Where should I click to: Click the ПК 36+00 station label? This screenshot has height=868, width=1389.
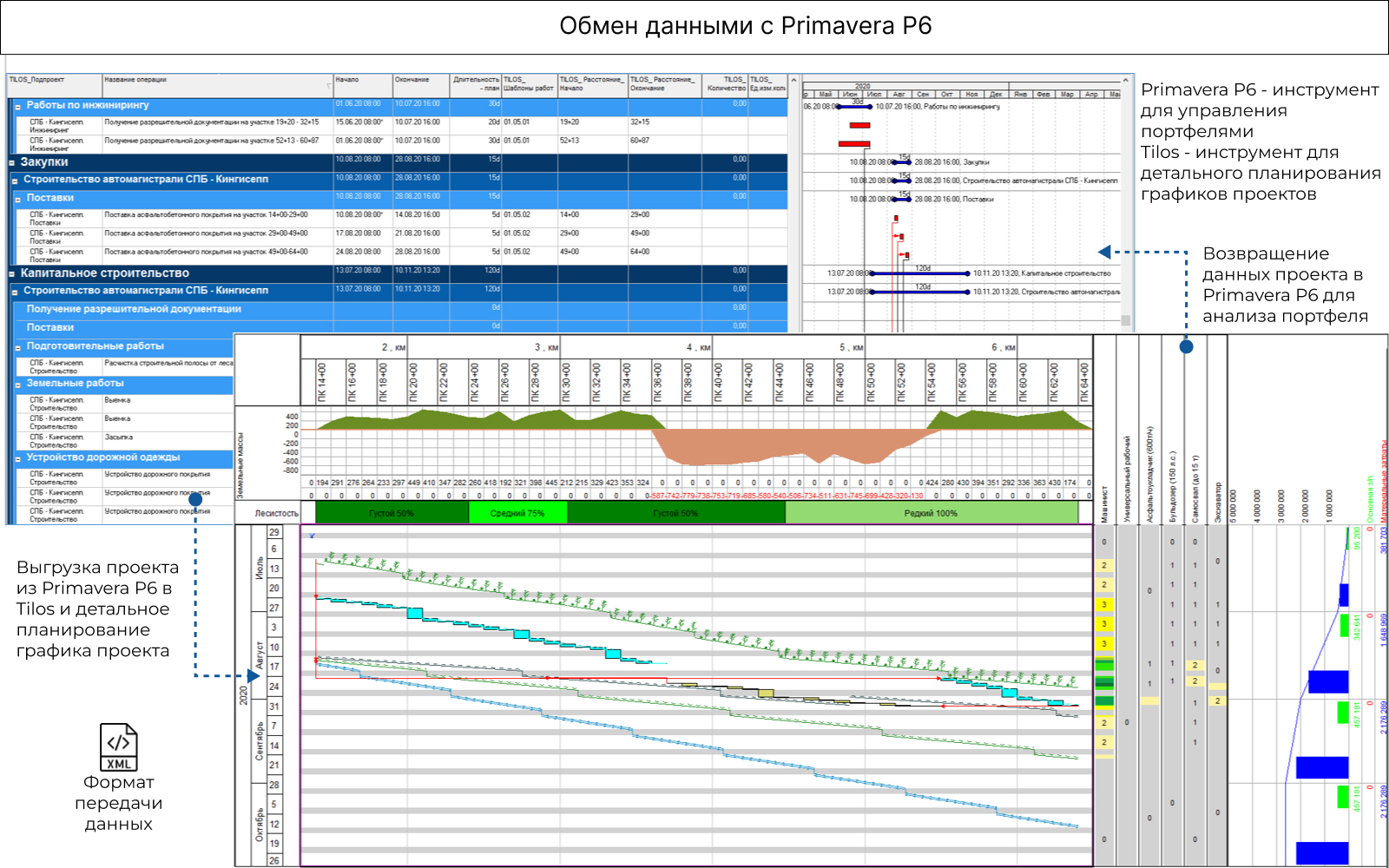[657, 382]
